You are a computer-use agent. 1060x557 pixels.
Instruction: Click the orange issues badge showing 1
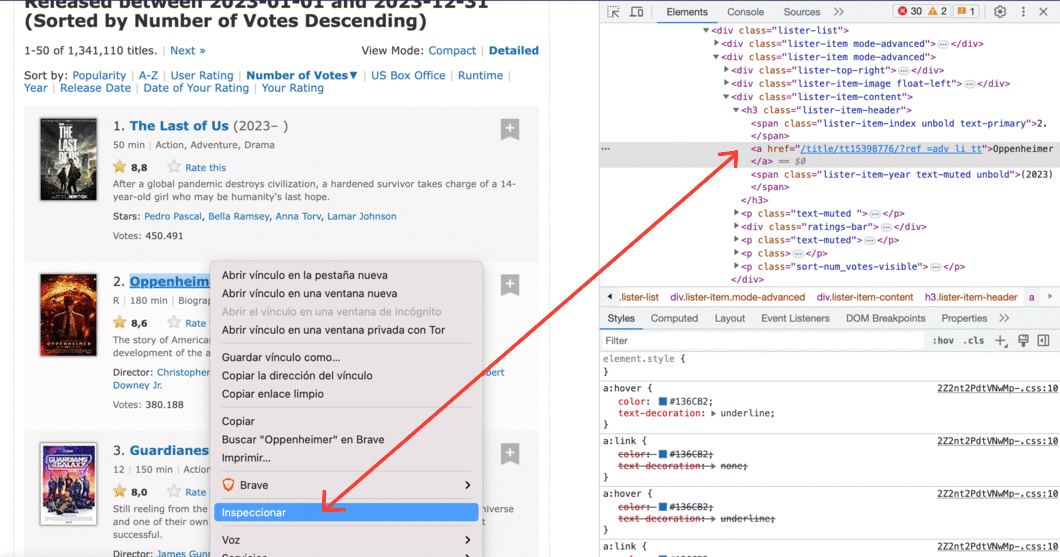pyautogui.click(x=966, y=11)
